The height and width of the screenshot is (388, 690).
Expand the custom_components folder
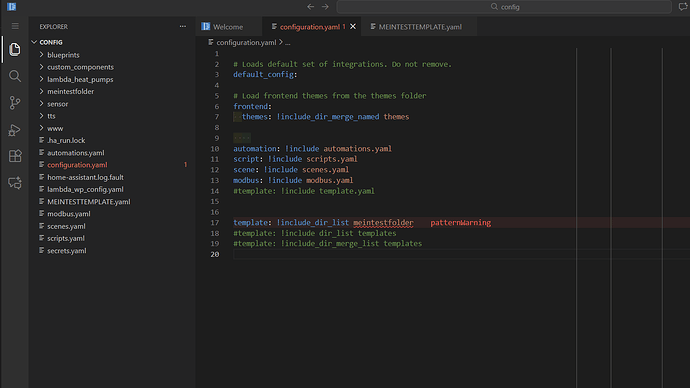coord(41,67)
